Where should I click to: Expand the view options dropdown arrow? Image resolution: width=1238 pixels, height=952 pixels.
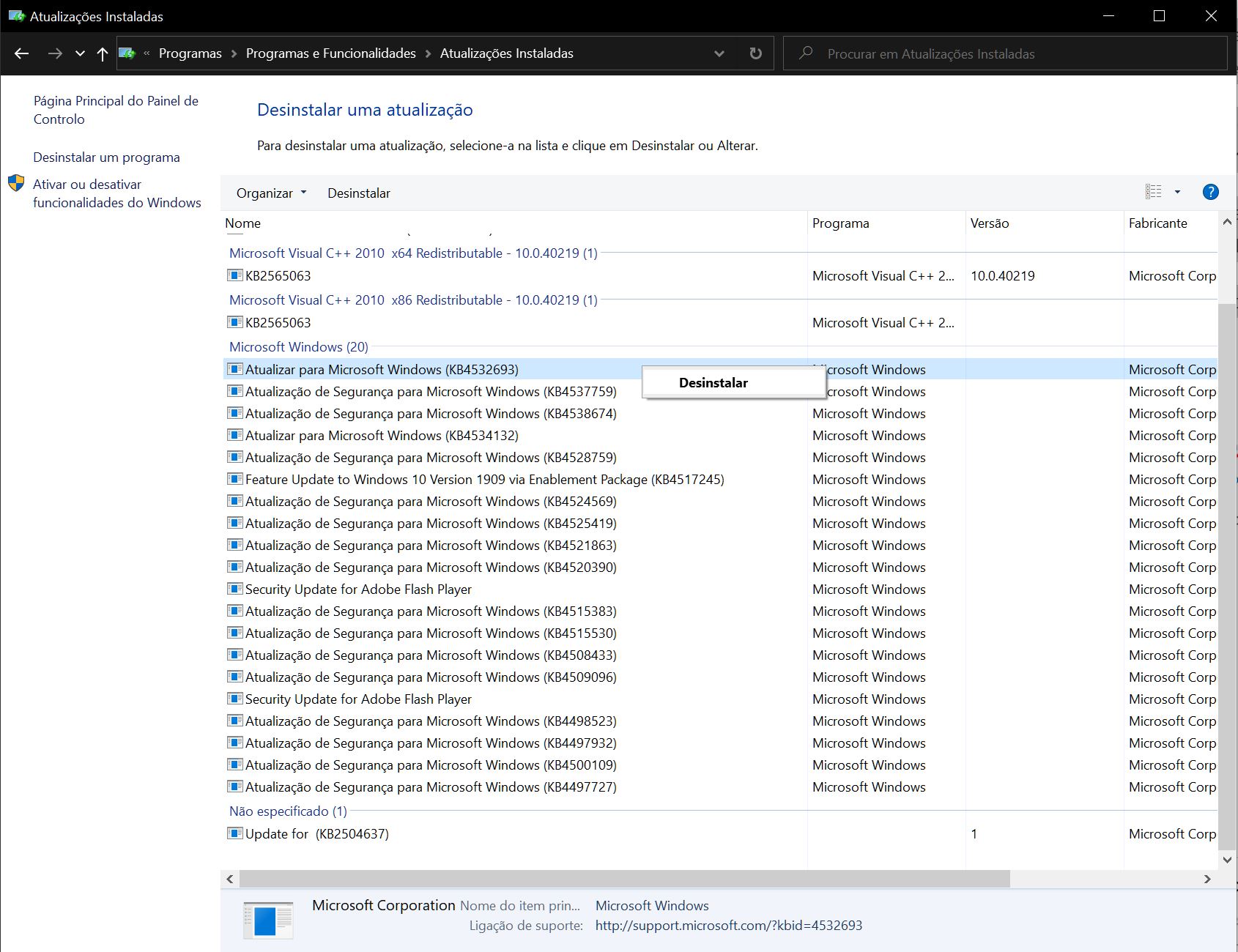[1177, 192]
